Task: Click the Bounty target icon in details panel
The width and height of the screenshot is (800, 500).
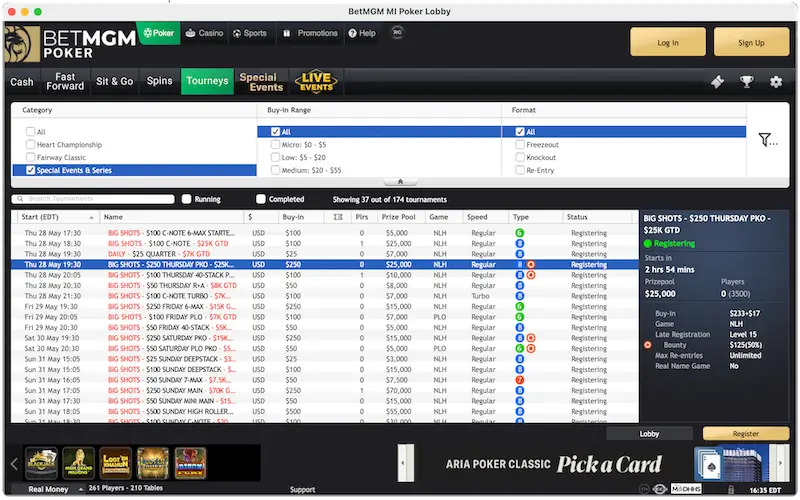Action: tap(647, 345)
